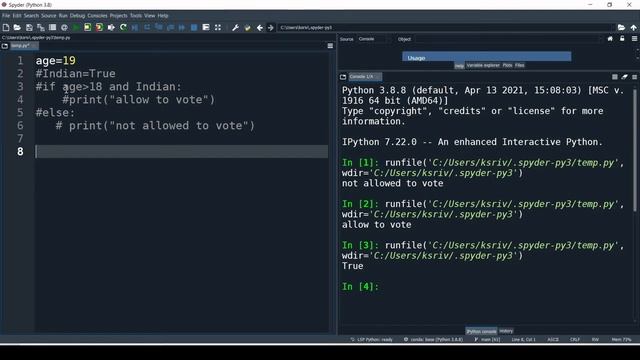Image resolution: width=640 pixels, height=360 pixels.
Task: Browse console tabs icon
Action: click(343, 77)
